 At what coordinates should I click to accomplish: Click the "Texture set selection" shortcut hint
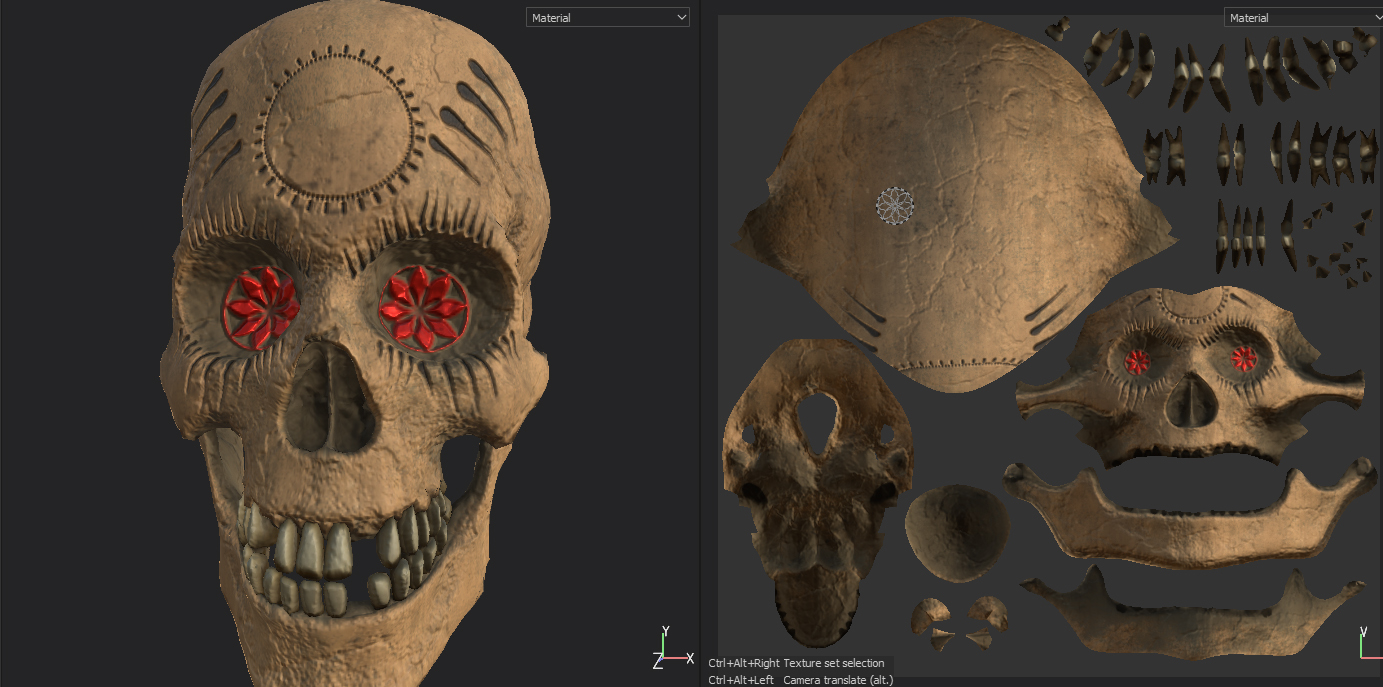pos(834,663)
